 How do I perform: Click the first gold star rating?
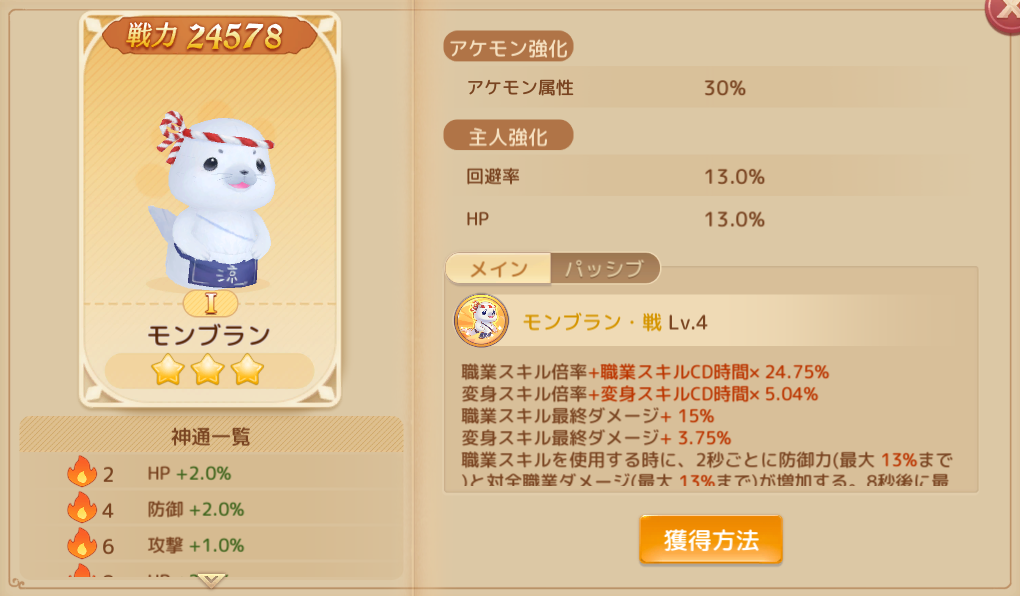pyautogui.click(x=167, y=370)
